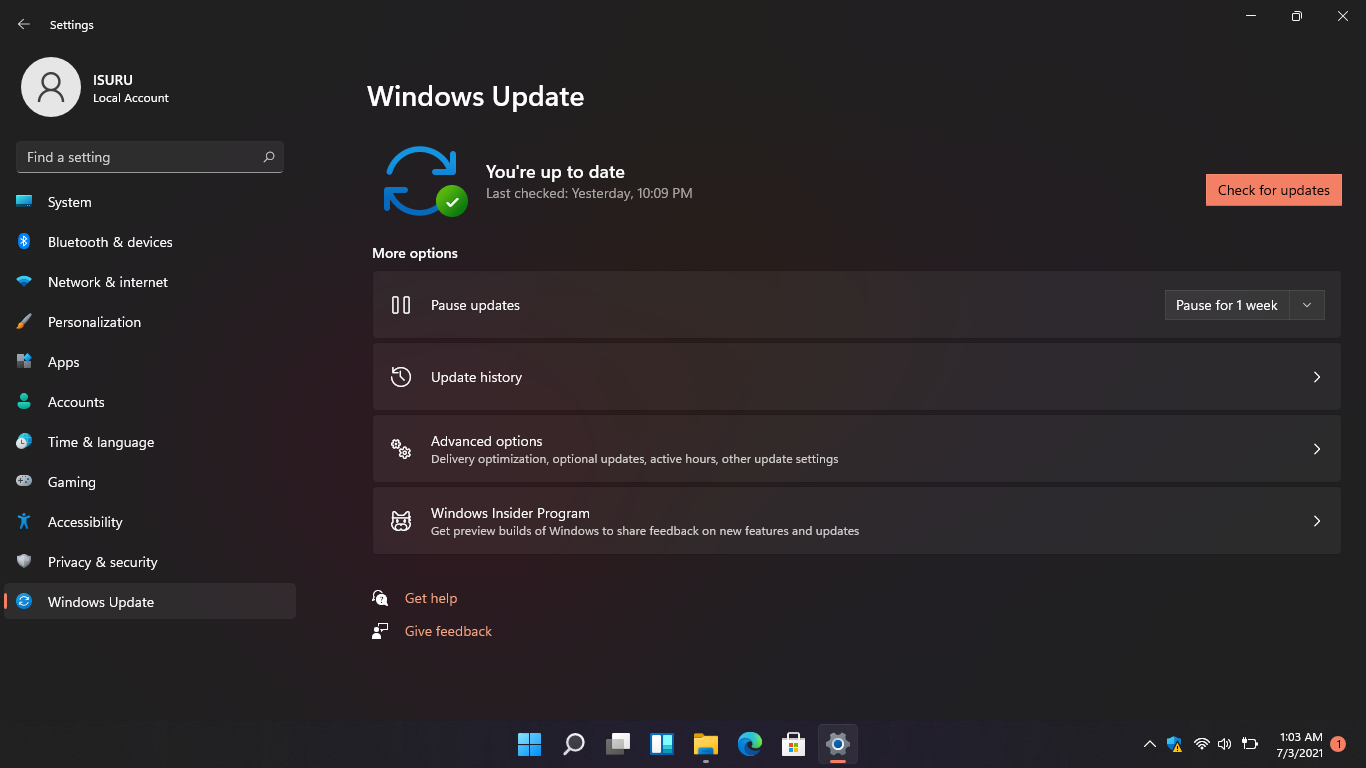
Task: Click the Settings gear on taskbar
Action: tap(838, 744)
